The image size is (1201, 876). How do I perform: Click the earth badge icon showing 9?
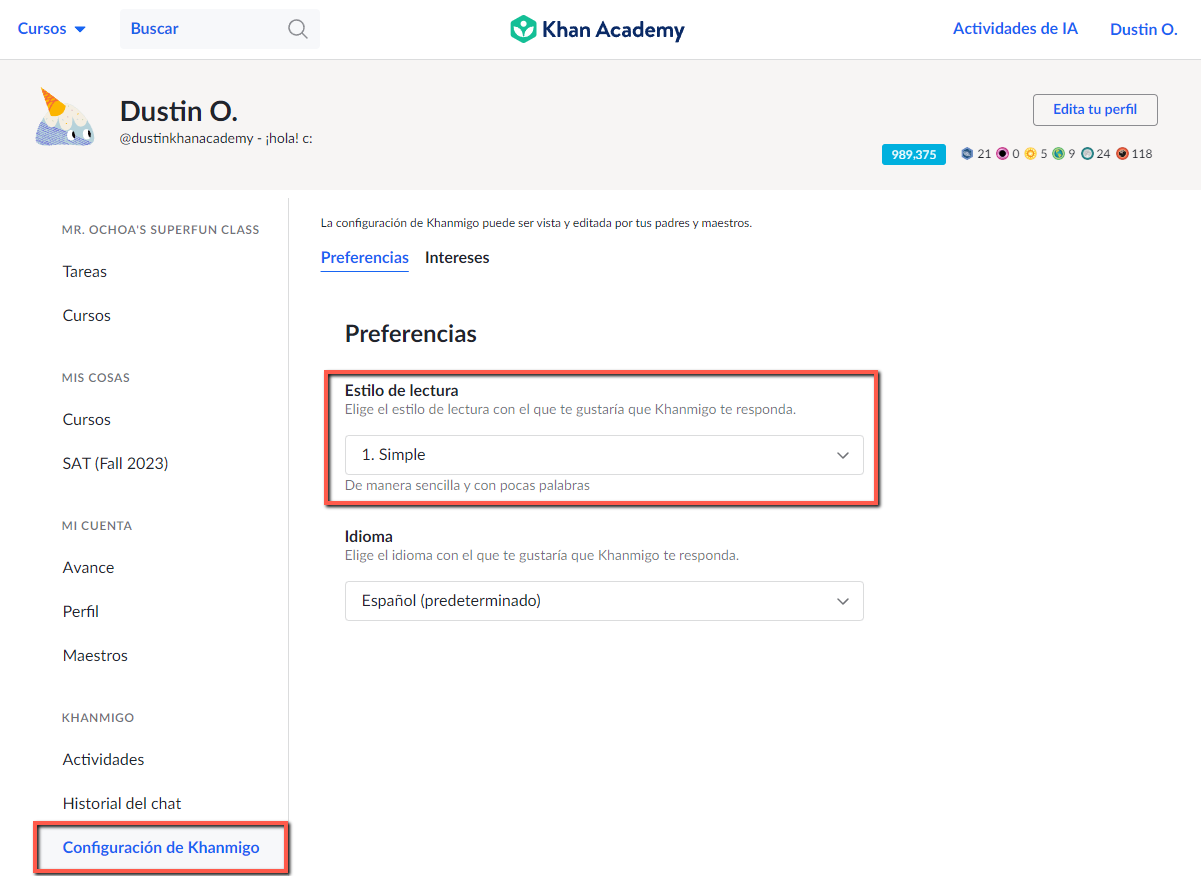[x=1058, y=154]
